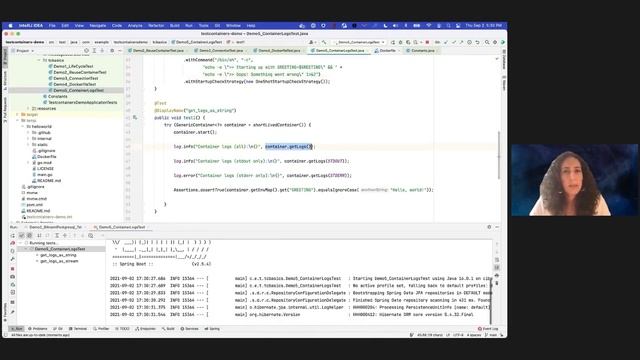Open the Project view dropdown

coord(24,51)
